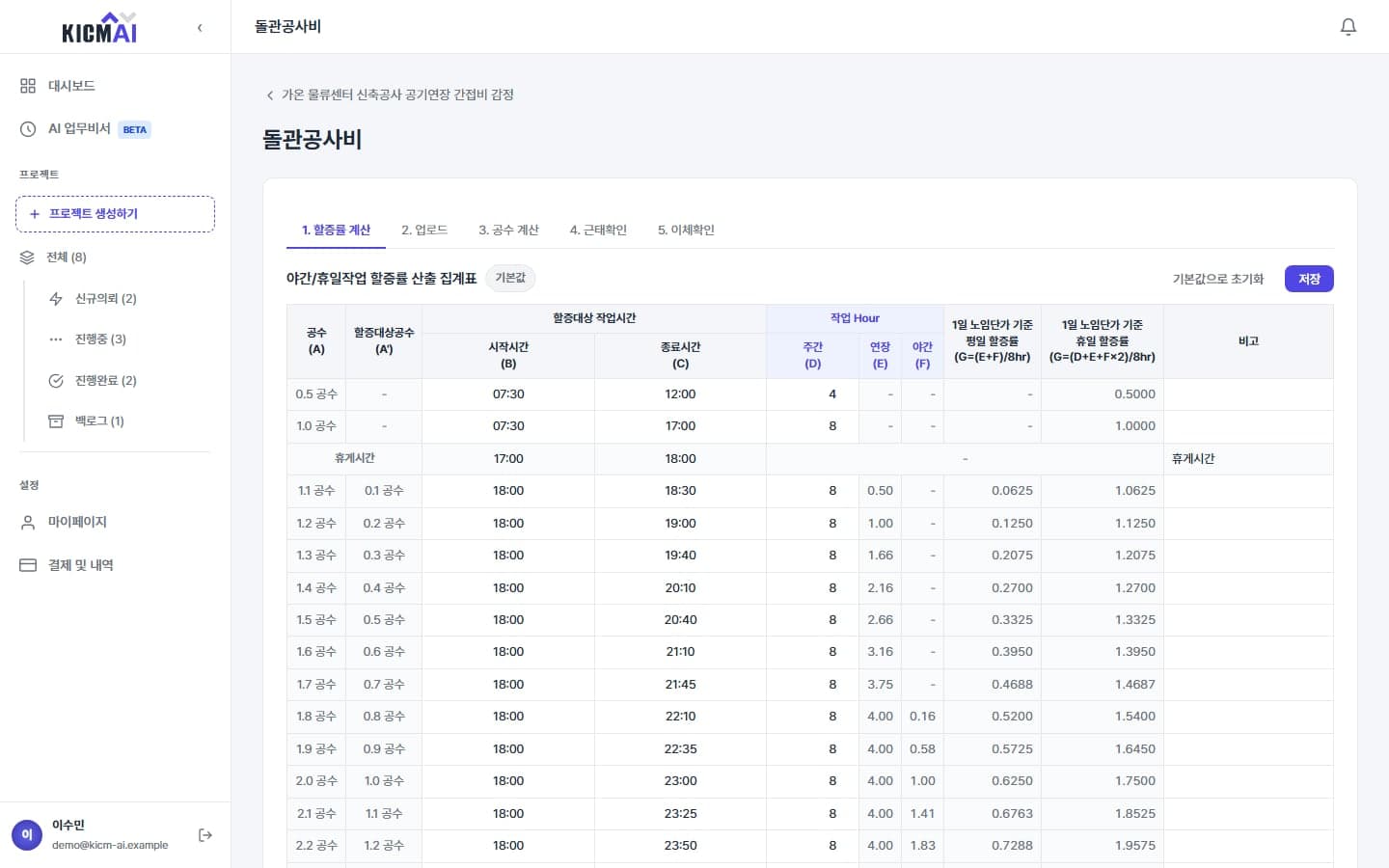Image resolution: width=1389 pixels, height=868 pixels.
Task: Select 백로그 (1) project filter
Action: 99,421
